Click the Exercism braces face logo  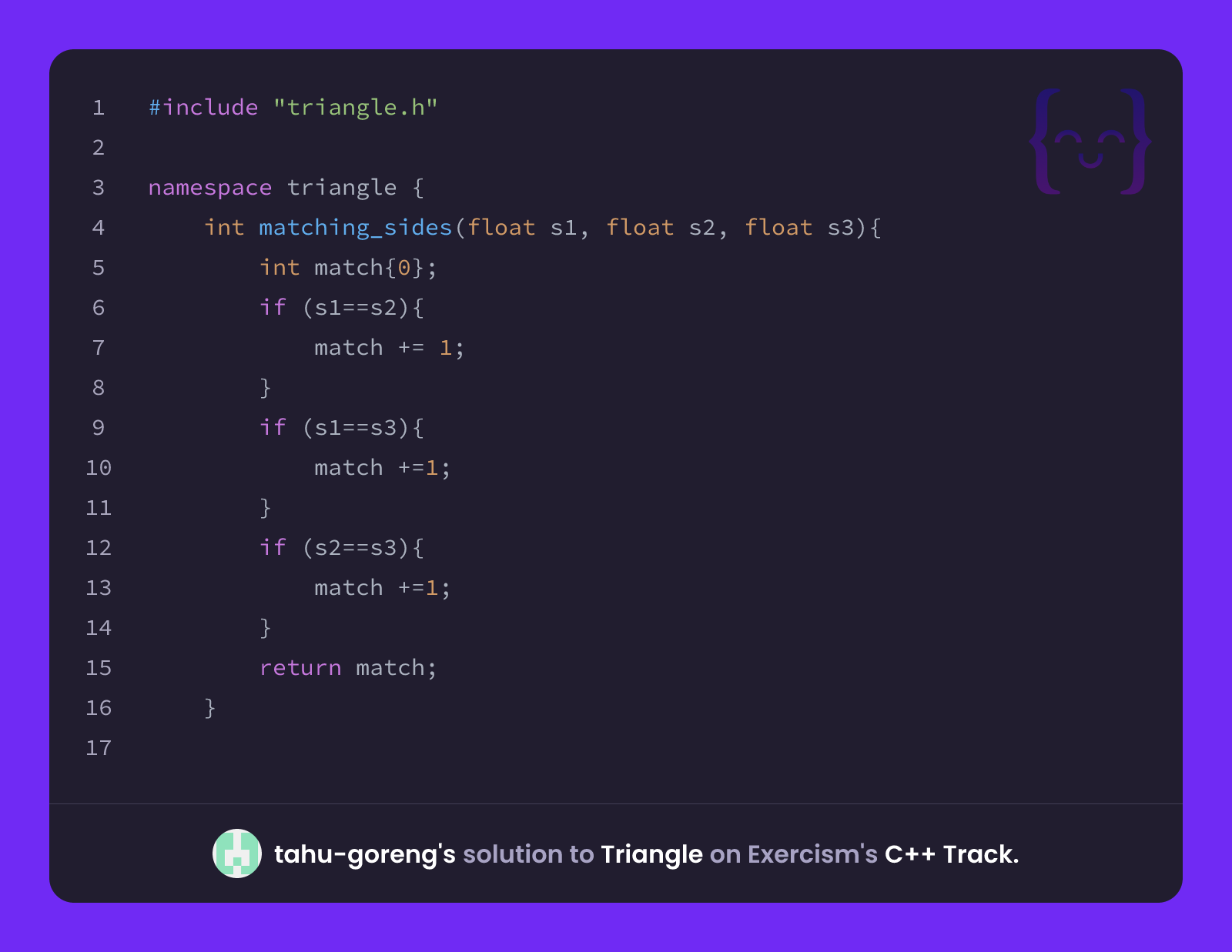click(x=1090, y=142)
